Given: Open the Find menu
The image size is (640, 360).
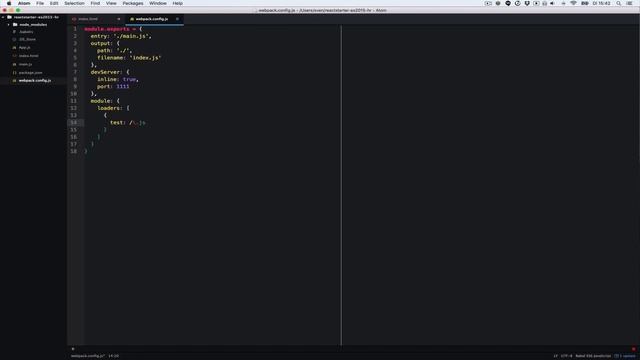Looking at the screenshot, I should pyautogui.click(x=95, y=3).
